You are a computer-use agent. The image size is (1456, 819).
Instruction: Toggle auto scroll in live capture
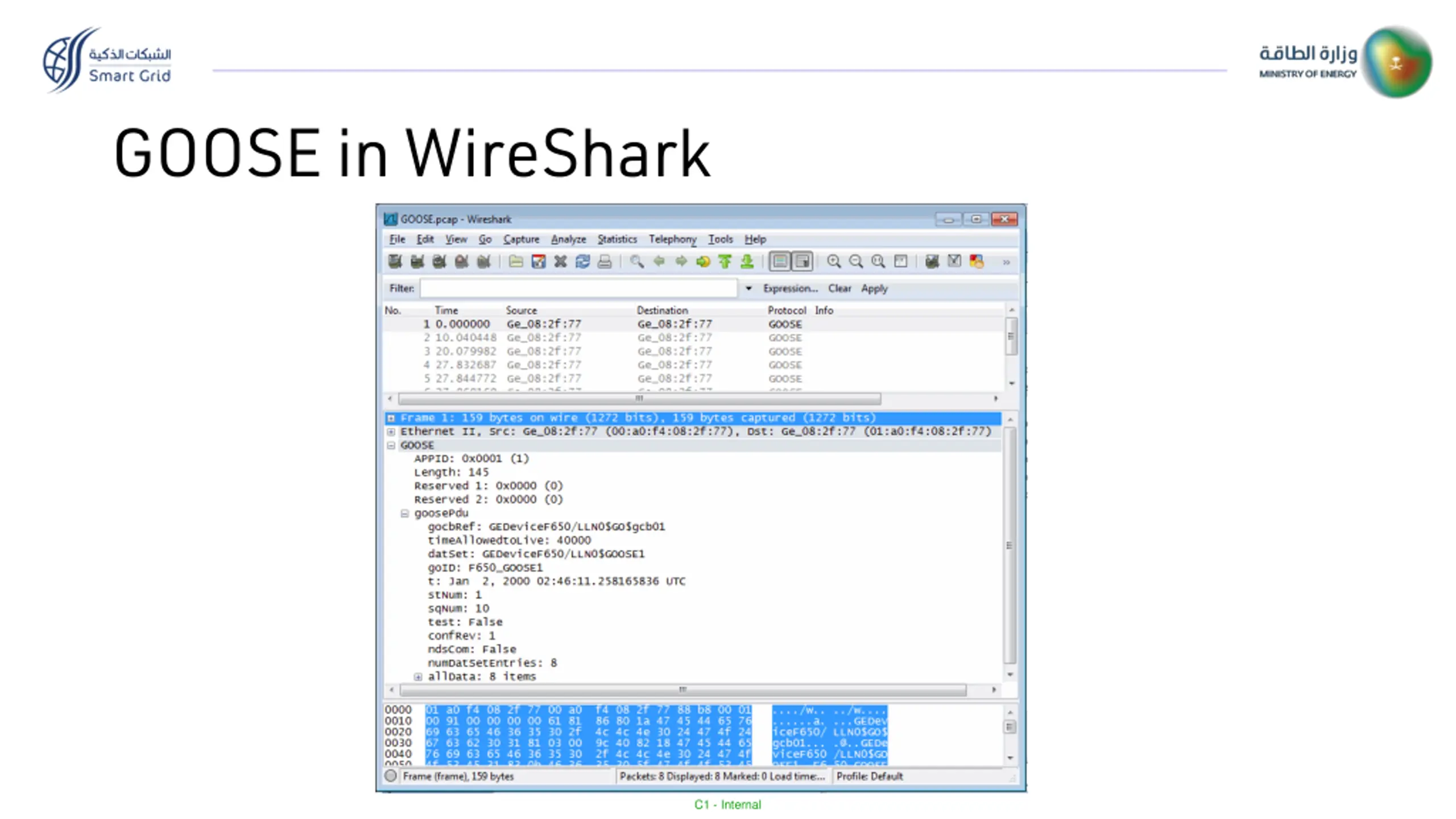[802, 262]
